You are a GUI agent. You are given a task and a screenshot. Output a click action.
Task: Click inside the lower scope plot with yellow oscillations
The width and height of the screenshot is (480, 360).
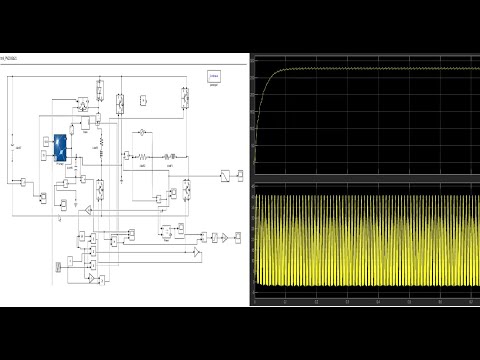pos(367,240)
